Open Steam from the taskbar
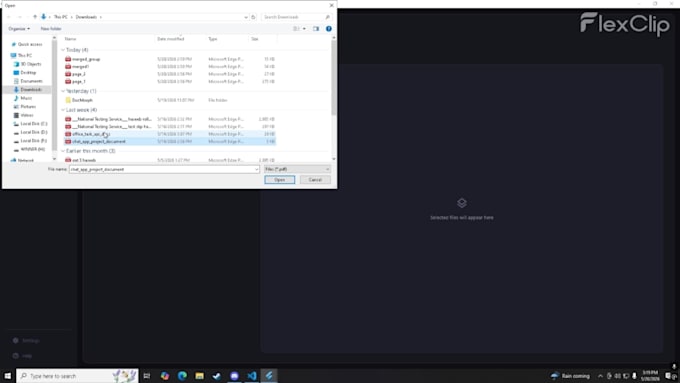 tap(217, 376)
